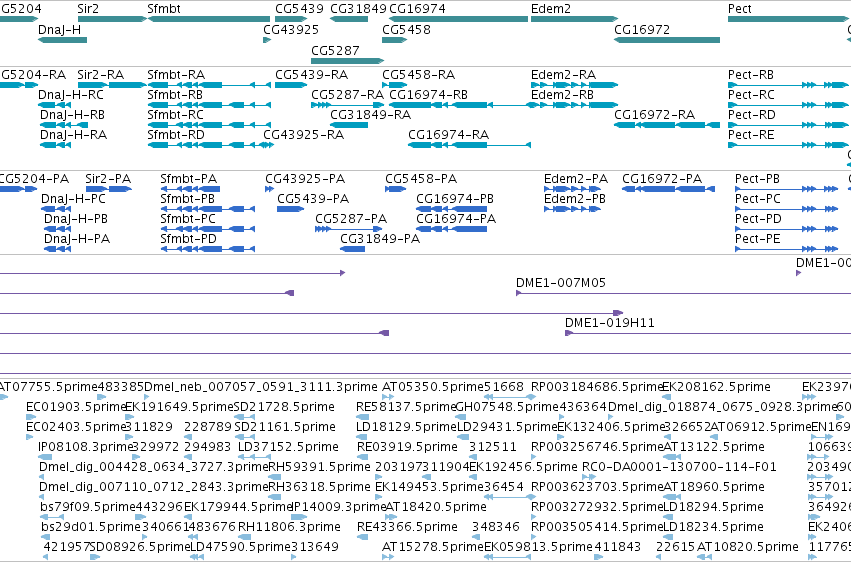Select the CG5287-RA transcript label
This screenshot has width=851, height=562.
point(347,94)
